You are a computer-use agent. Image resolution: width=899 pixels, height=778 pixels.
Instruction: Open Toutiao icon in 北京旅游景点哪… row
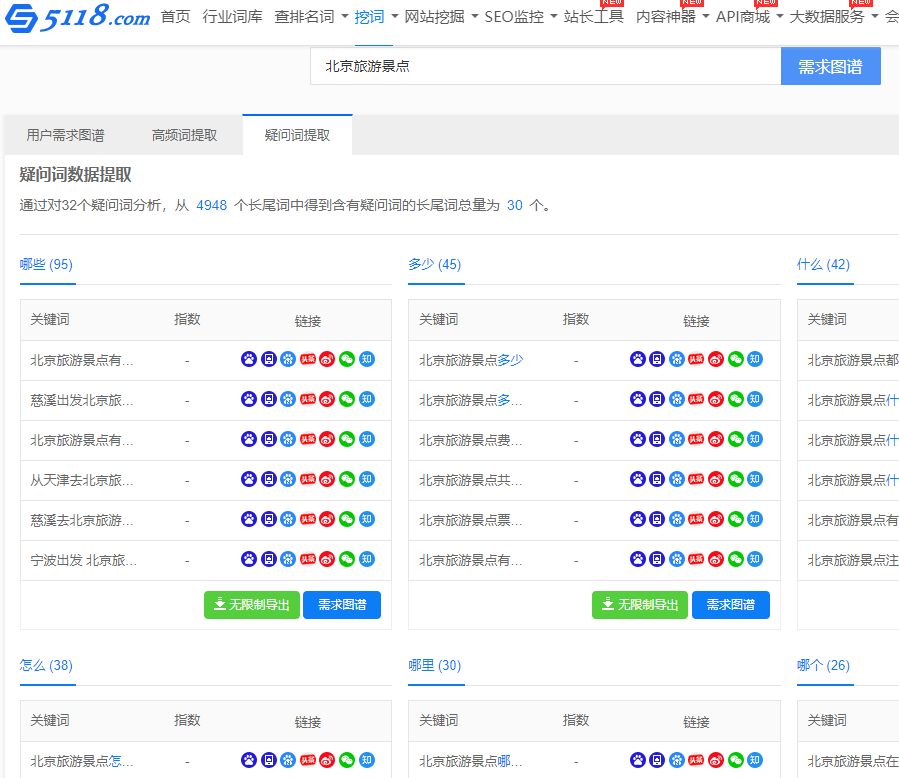click(x=697, y=760)
